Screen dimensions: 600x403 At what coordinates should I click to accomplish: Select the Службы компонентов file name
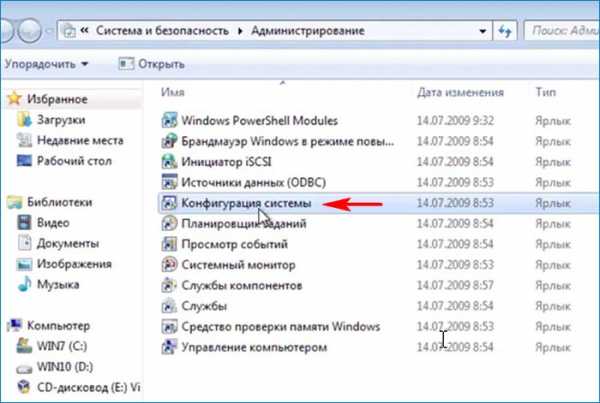(x=241, y=286)
